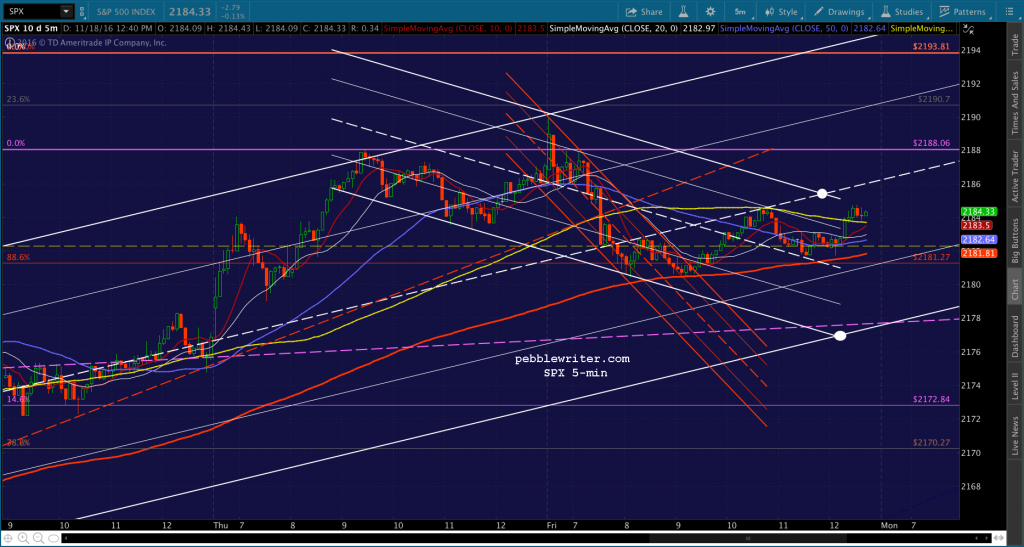Click the orange 2181.81 price axis bubble

point(978,253)
